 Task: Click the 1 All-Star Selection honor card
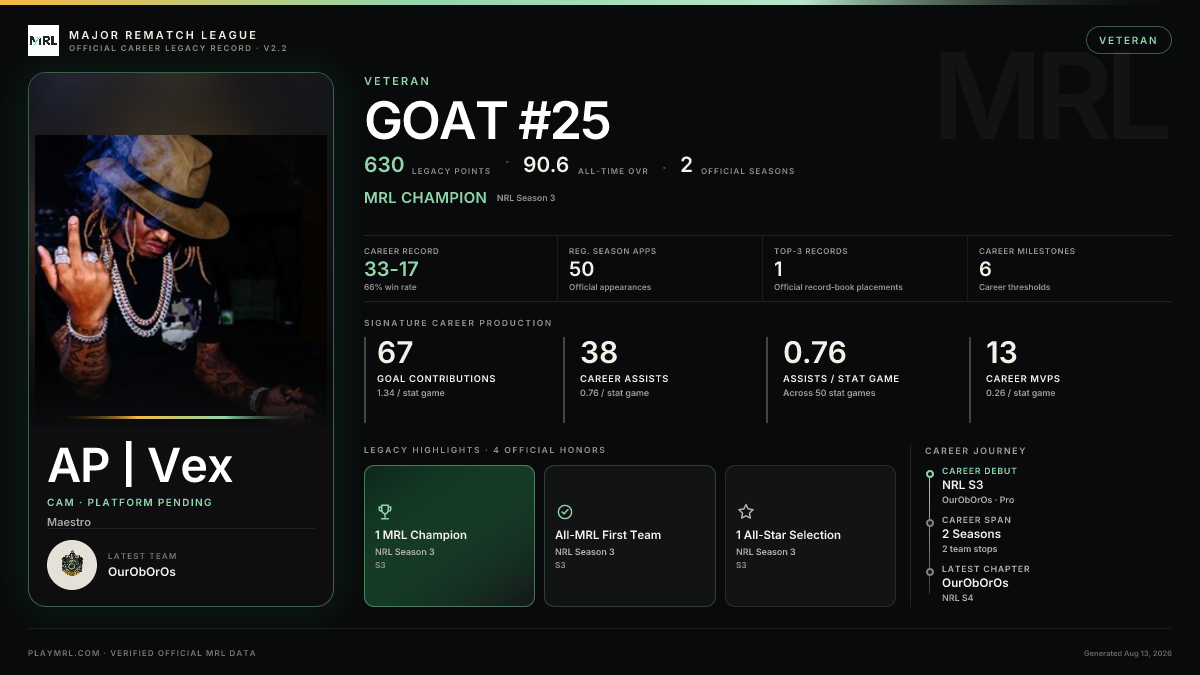[810, 536]
